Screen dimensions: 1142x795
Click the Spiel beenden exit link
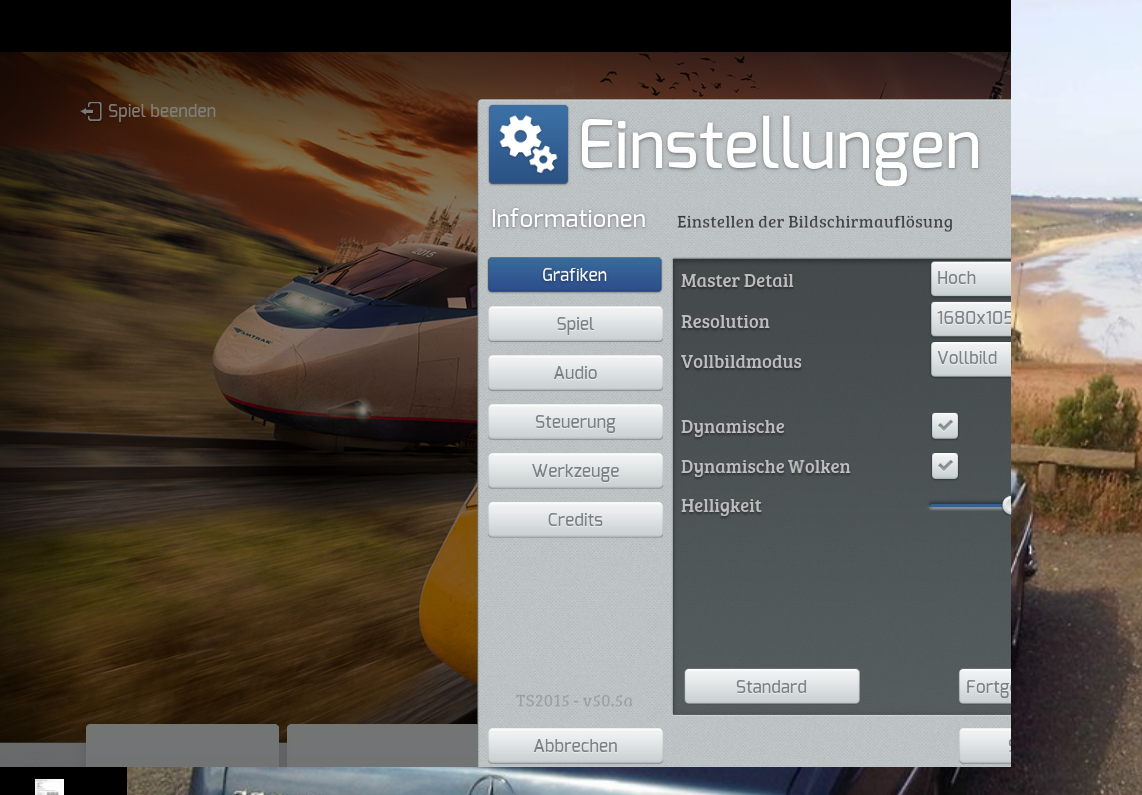[149, 111]
